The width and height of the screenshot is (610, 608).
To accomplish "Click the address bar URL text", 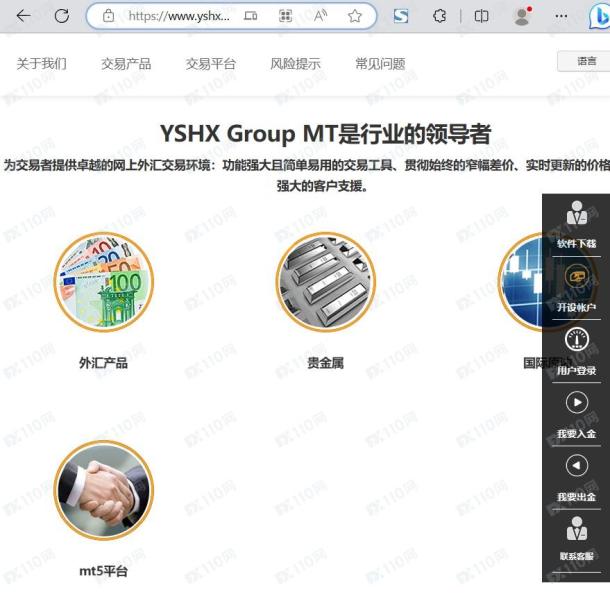I will coord(179,16).
